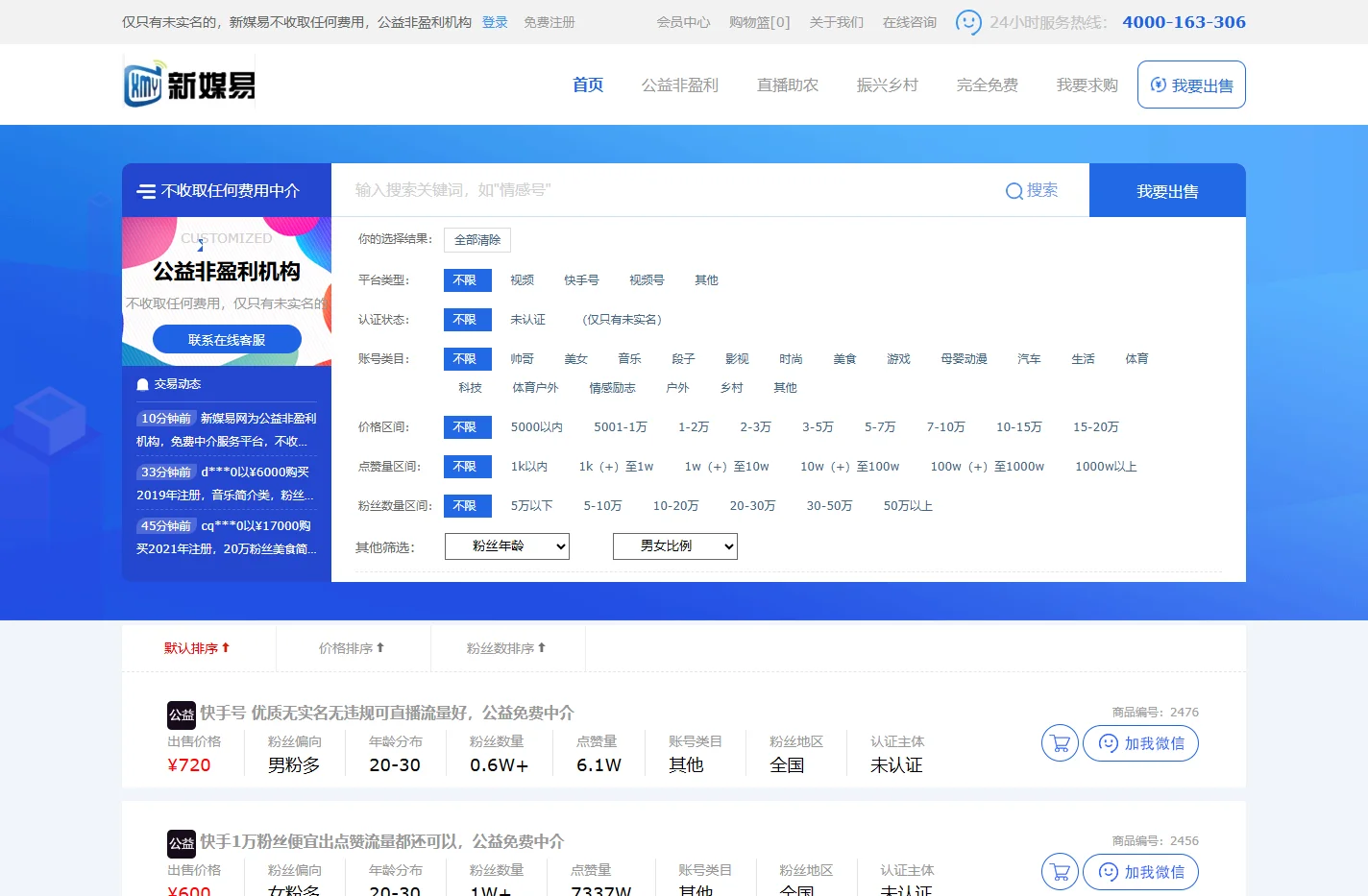This screenshot has height=896, width=1368.
Task: Select 母婴动漫 account category
Action: (x=964, y=359)
